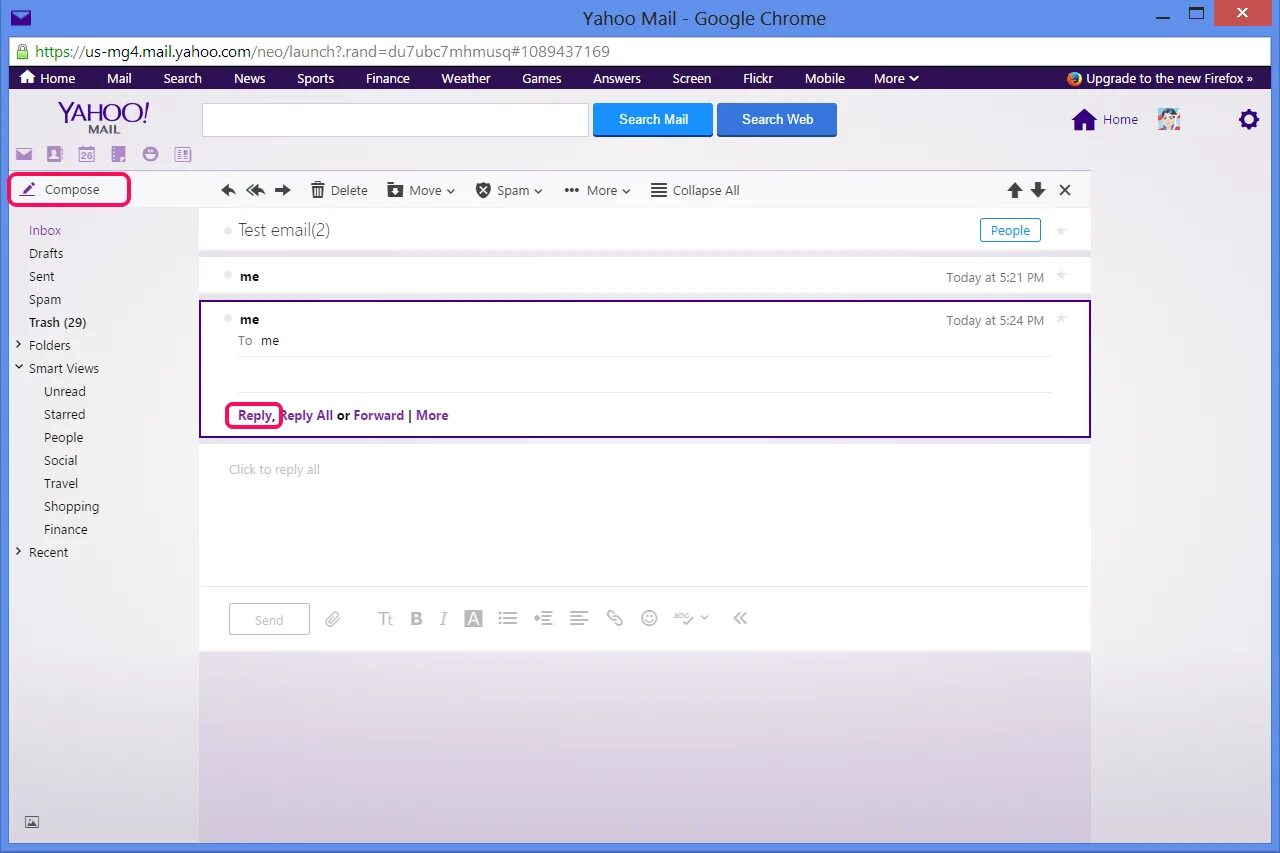The width and height of the screenshot is (1280, 853).
Task: Expand the Folders section
Action: (x=19, y=345)
